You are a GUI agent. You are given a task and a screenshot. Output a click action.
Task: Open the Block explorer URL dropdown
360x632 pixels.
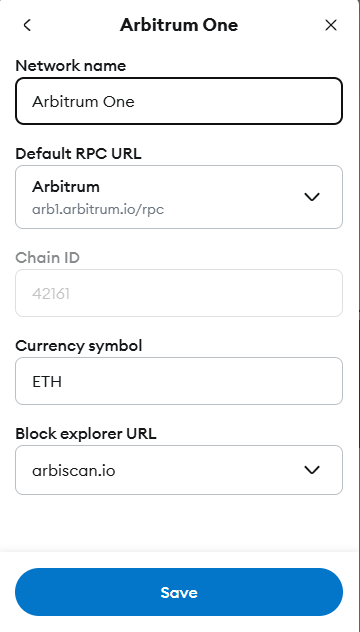[179, 470]
